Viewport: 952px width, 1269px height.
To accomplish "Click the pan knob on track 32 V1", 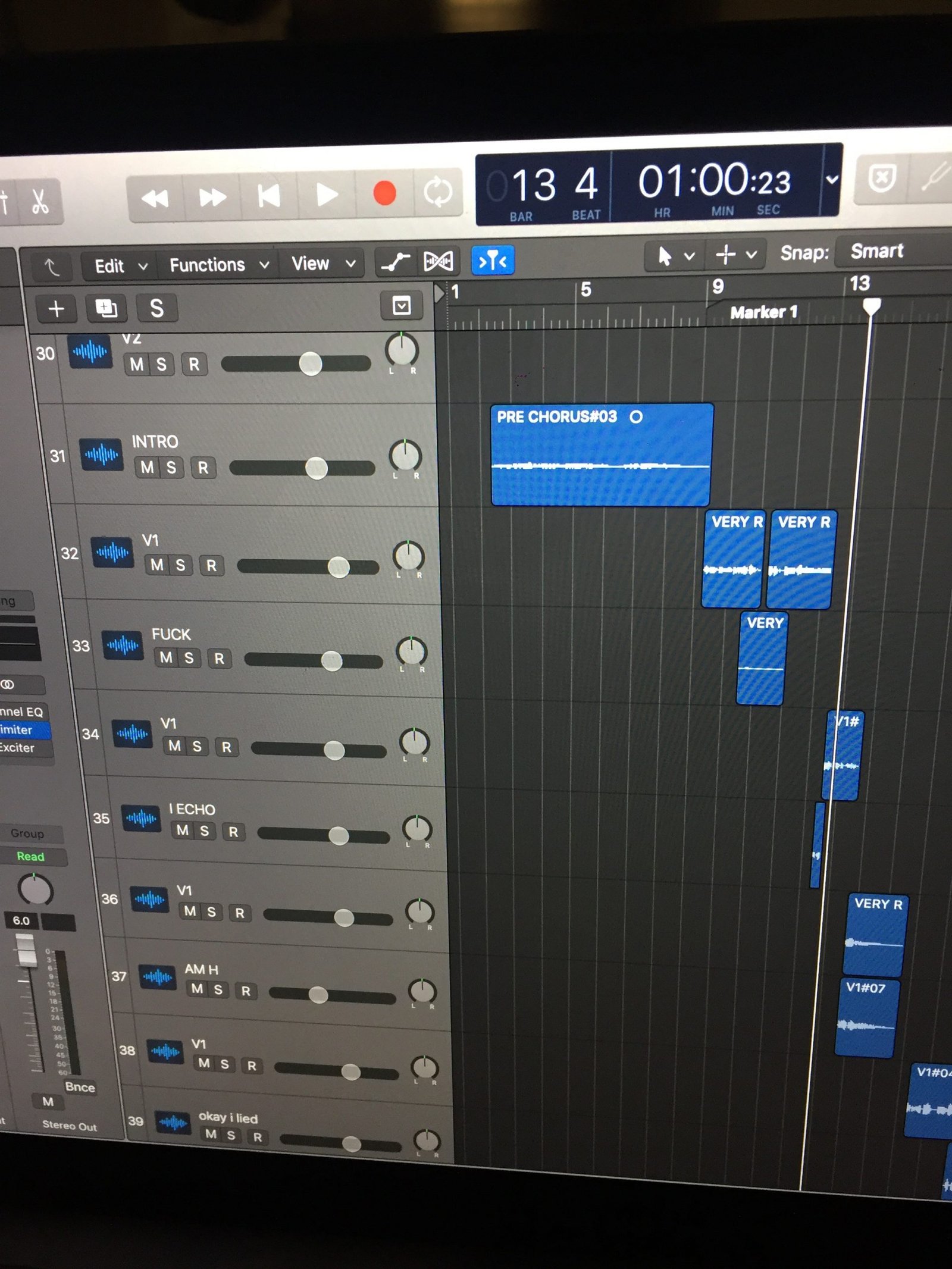I will point(408,557).
